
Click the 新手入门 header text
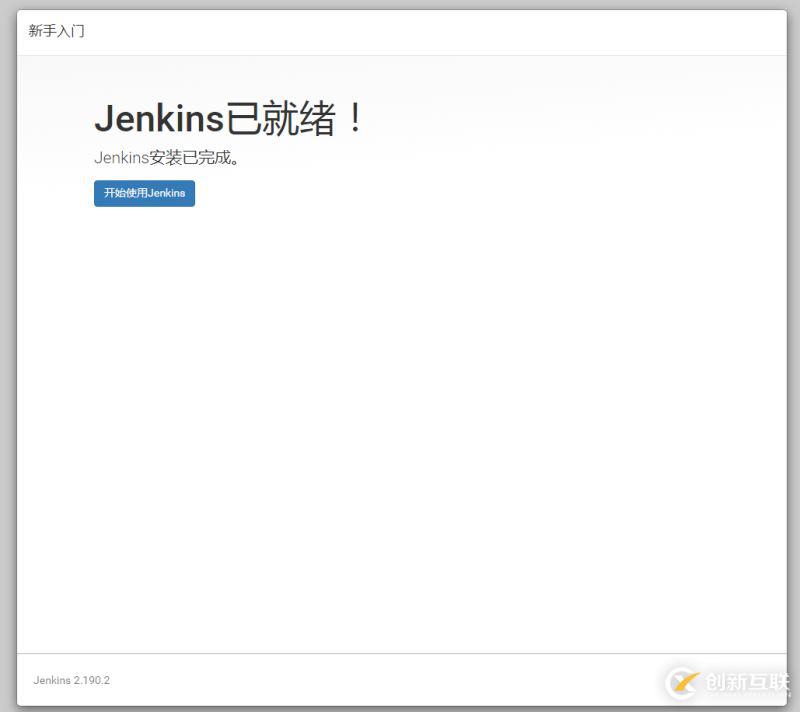(53, 31)
